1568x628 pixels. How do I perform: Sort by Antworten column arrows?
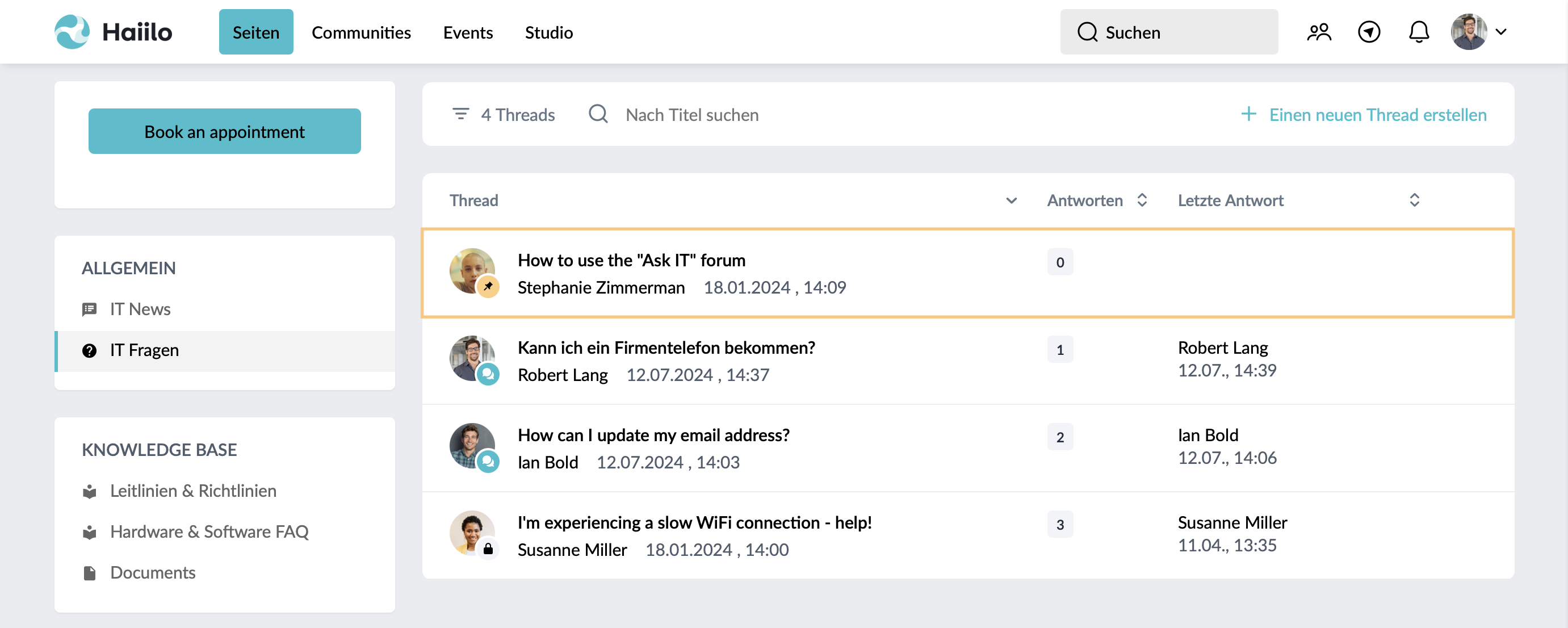[1142, 200]
